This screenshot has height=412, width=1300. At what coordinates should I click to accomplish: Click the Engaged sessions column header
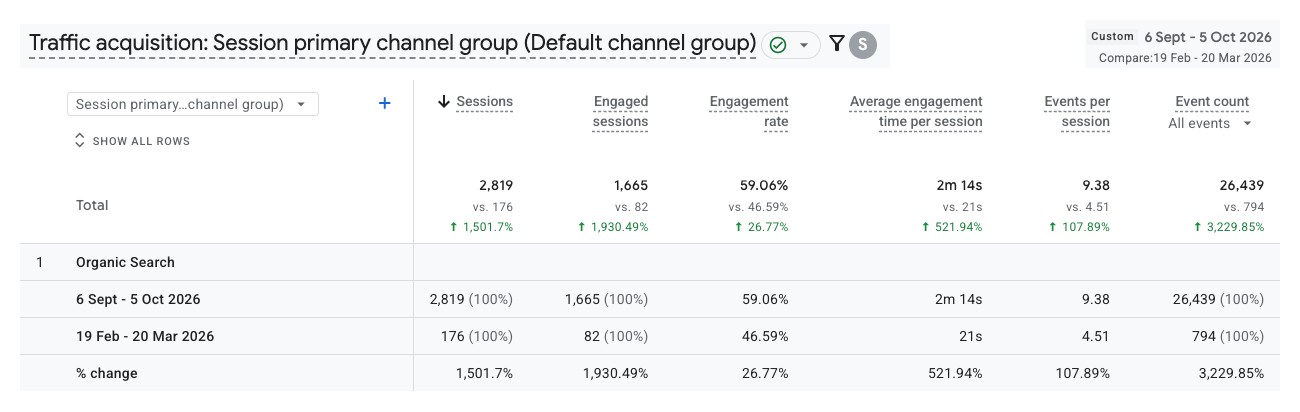tap(621, 111)
